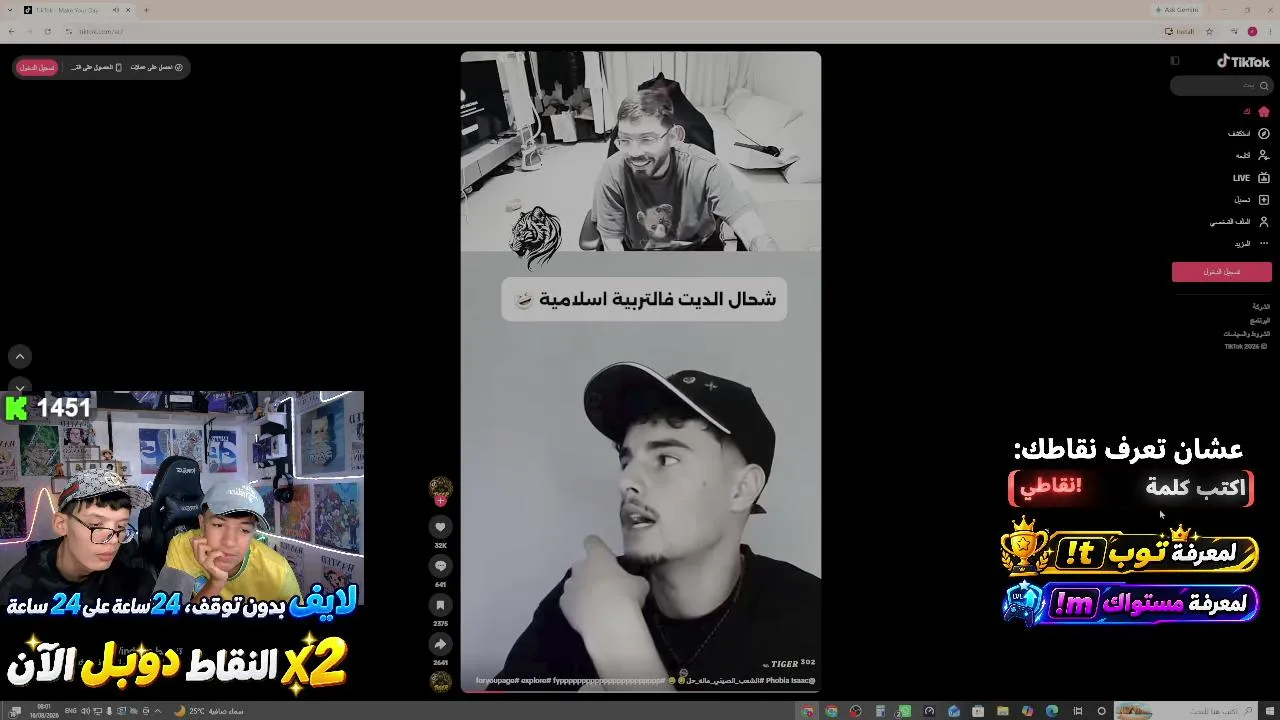Like the video with the heart icon

click(440, 527)
